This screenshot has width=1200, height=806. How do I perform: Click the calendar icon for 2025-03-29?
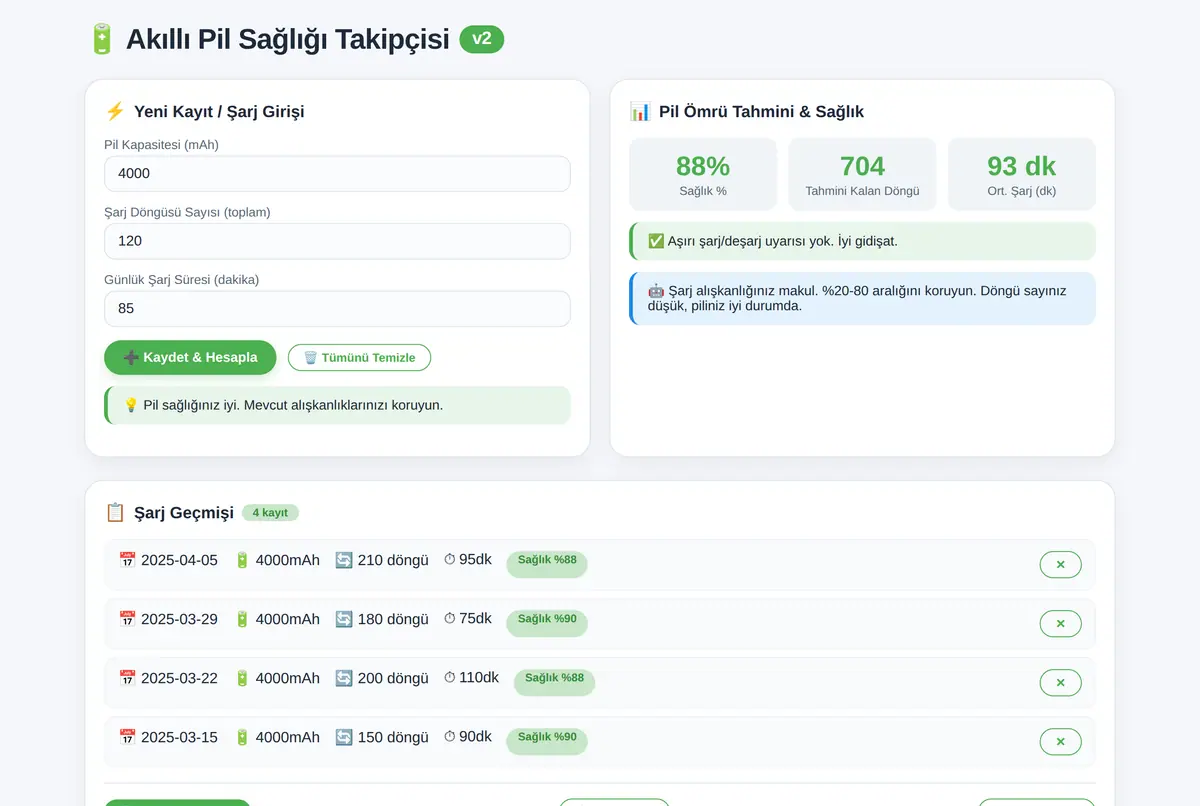click(x=127, y=619)
